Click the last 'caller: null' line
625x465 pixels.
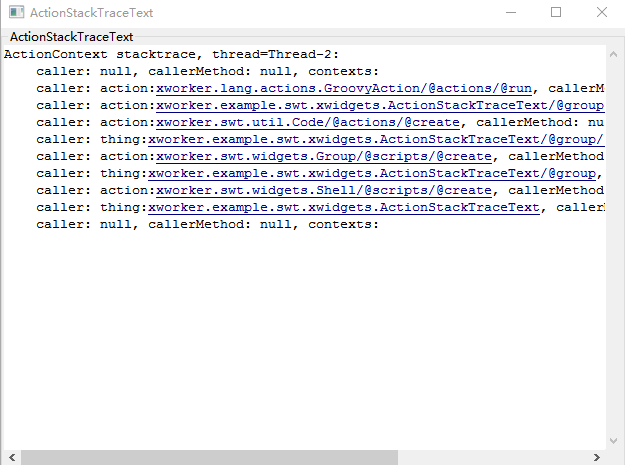tap(207, 224)
